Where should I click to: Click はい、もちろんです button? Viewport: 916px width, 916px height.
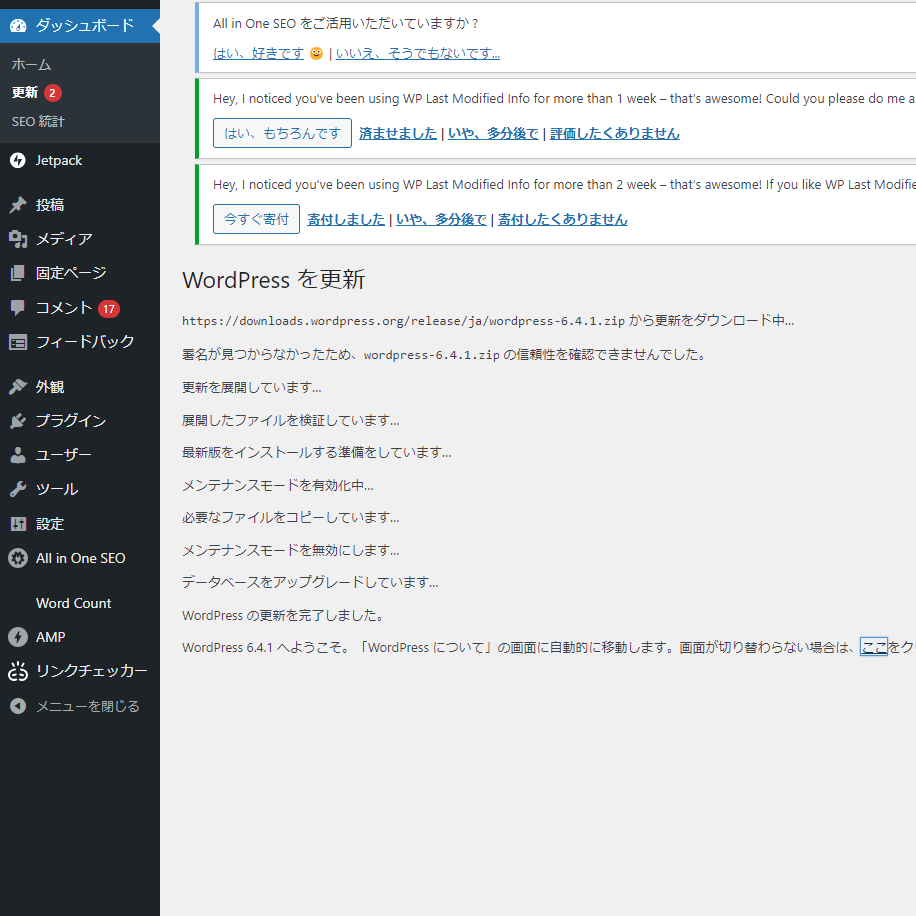[282, 133]
